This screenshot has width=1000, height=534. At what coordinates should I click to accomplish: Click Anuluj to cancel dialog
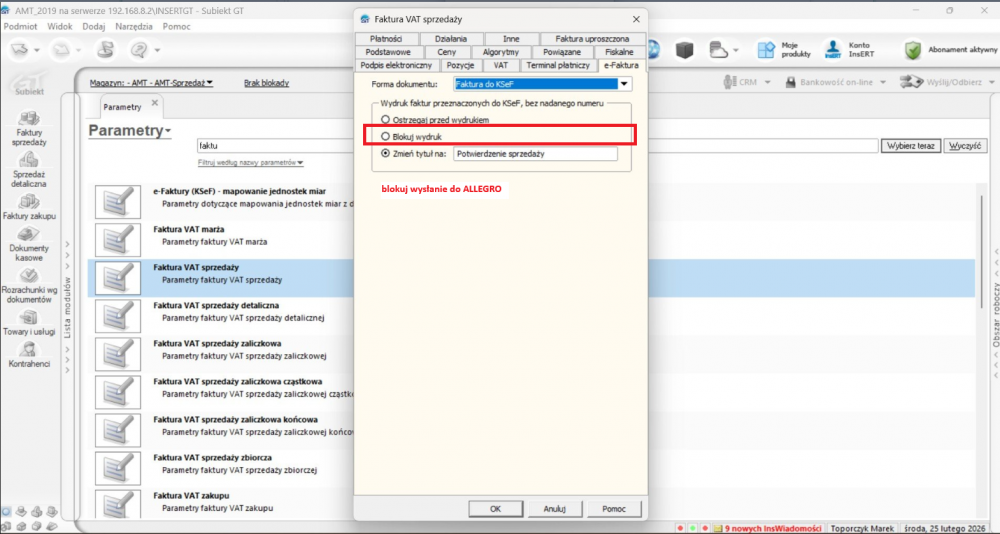point(555,509)
